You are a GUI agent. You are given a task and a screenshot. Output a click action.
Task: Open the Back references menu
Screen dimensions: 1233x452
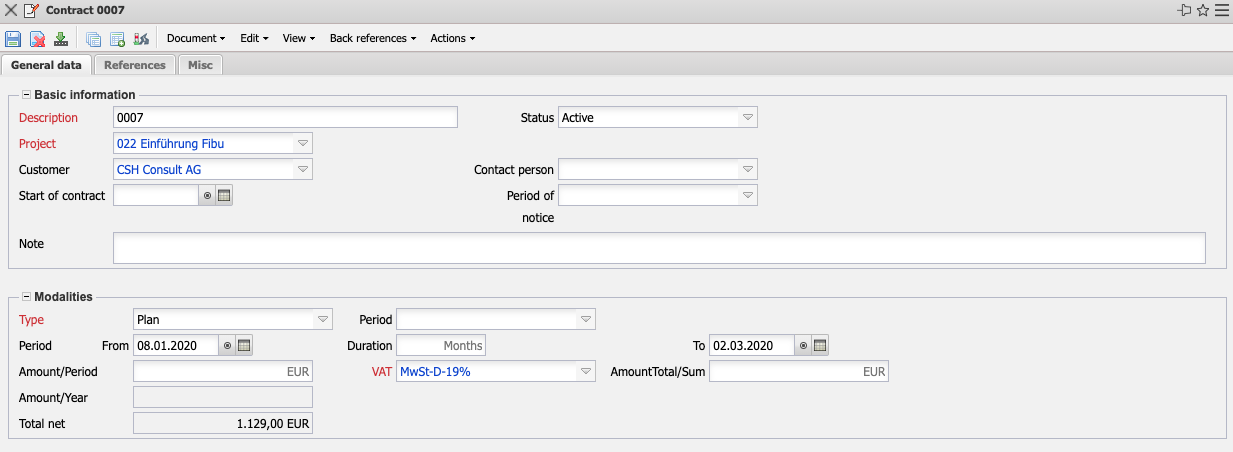coord(373,38)
